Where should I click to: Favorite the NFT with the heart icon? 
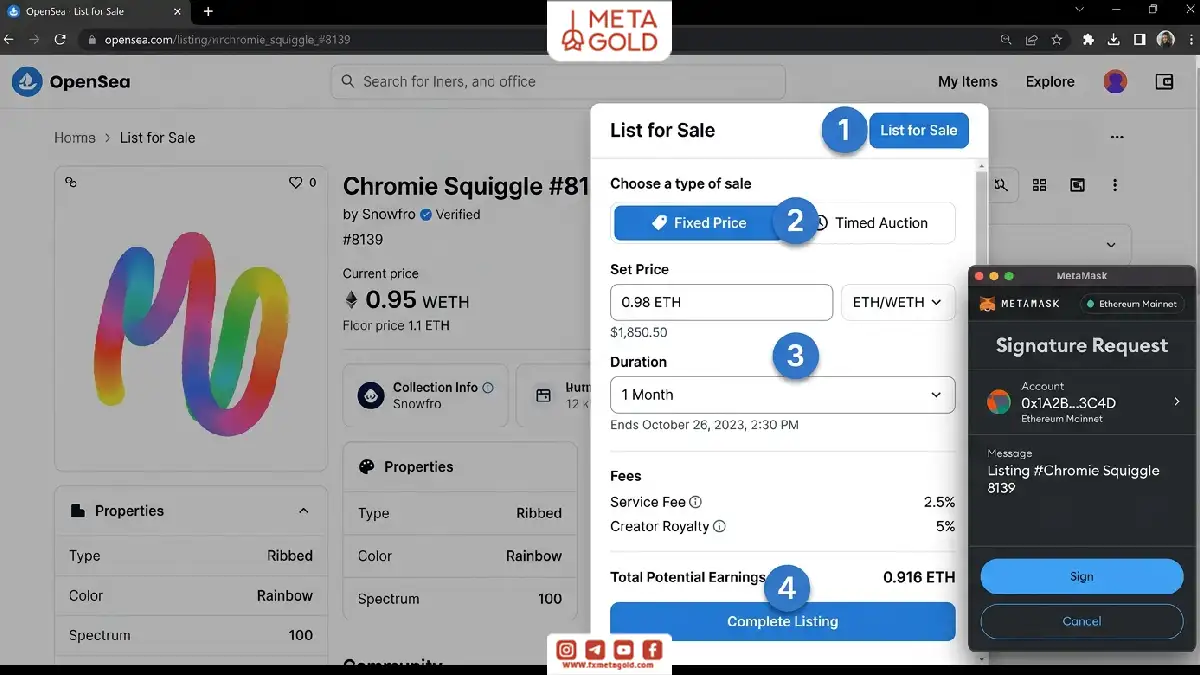295,183
